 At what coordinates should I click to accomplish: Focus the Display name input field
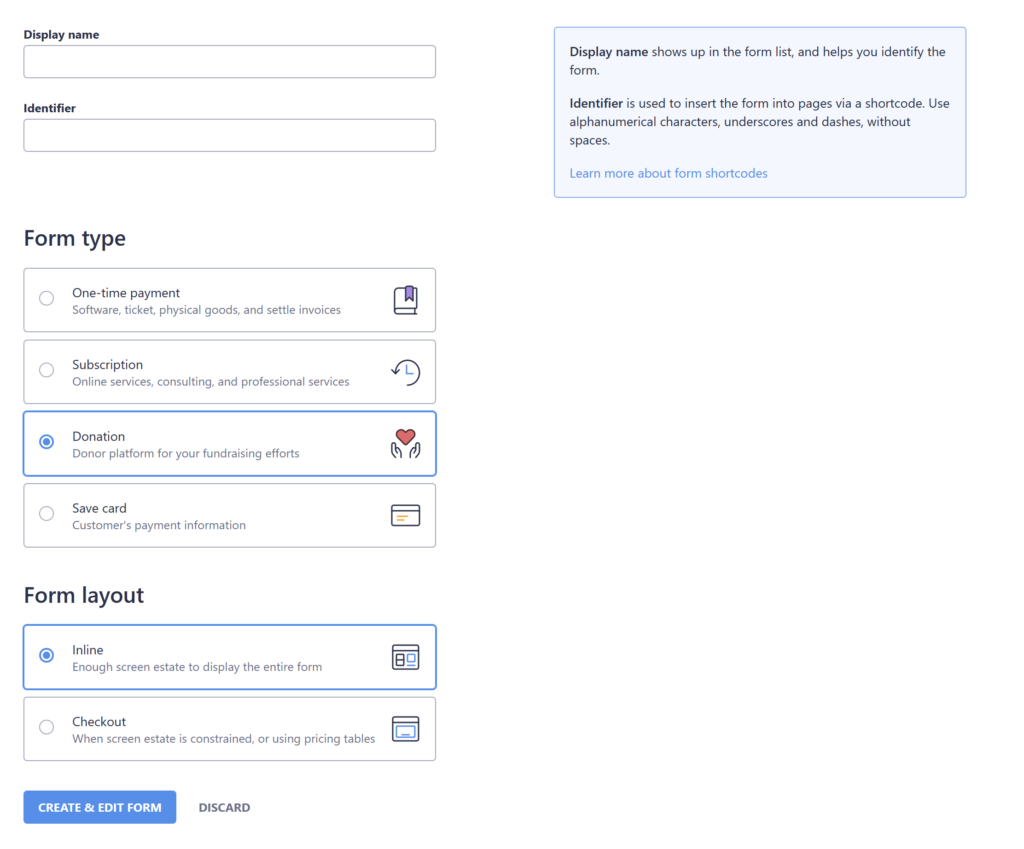[229, 61]
